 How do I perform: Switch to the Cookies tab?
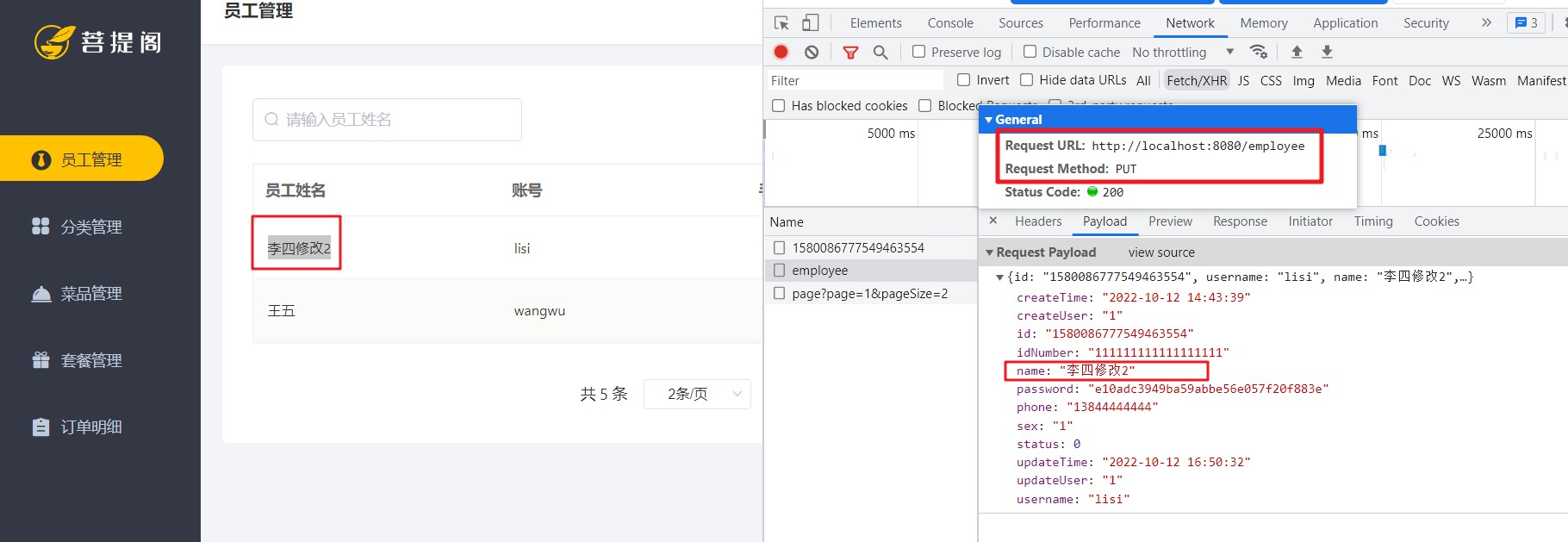pos(1436,221)
